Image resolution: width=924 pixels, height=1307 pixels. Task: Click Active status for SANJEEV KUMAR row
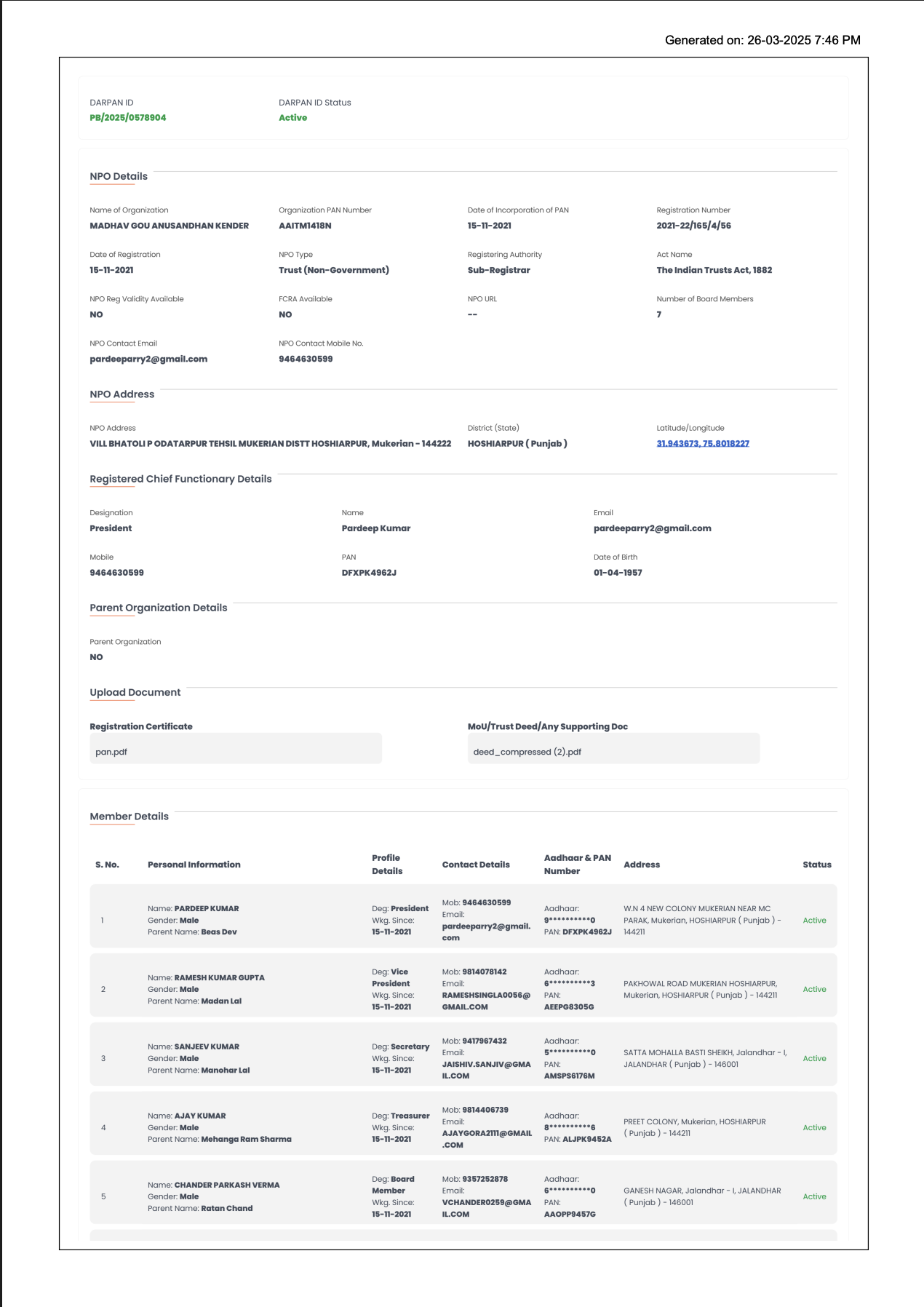click(x=814, y=1058)
